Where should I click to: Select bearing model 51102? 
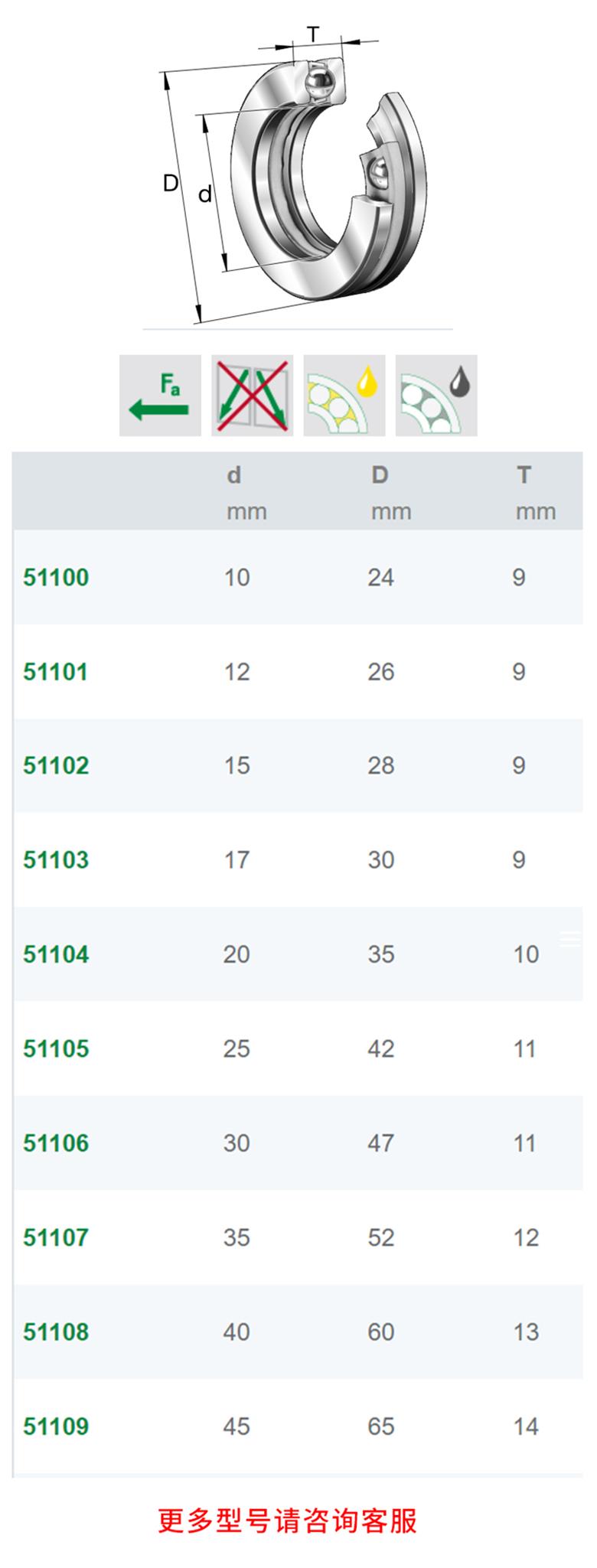click(x=56, y=765)
